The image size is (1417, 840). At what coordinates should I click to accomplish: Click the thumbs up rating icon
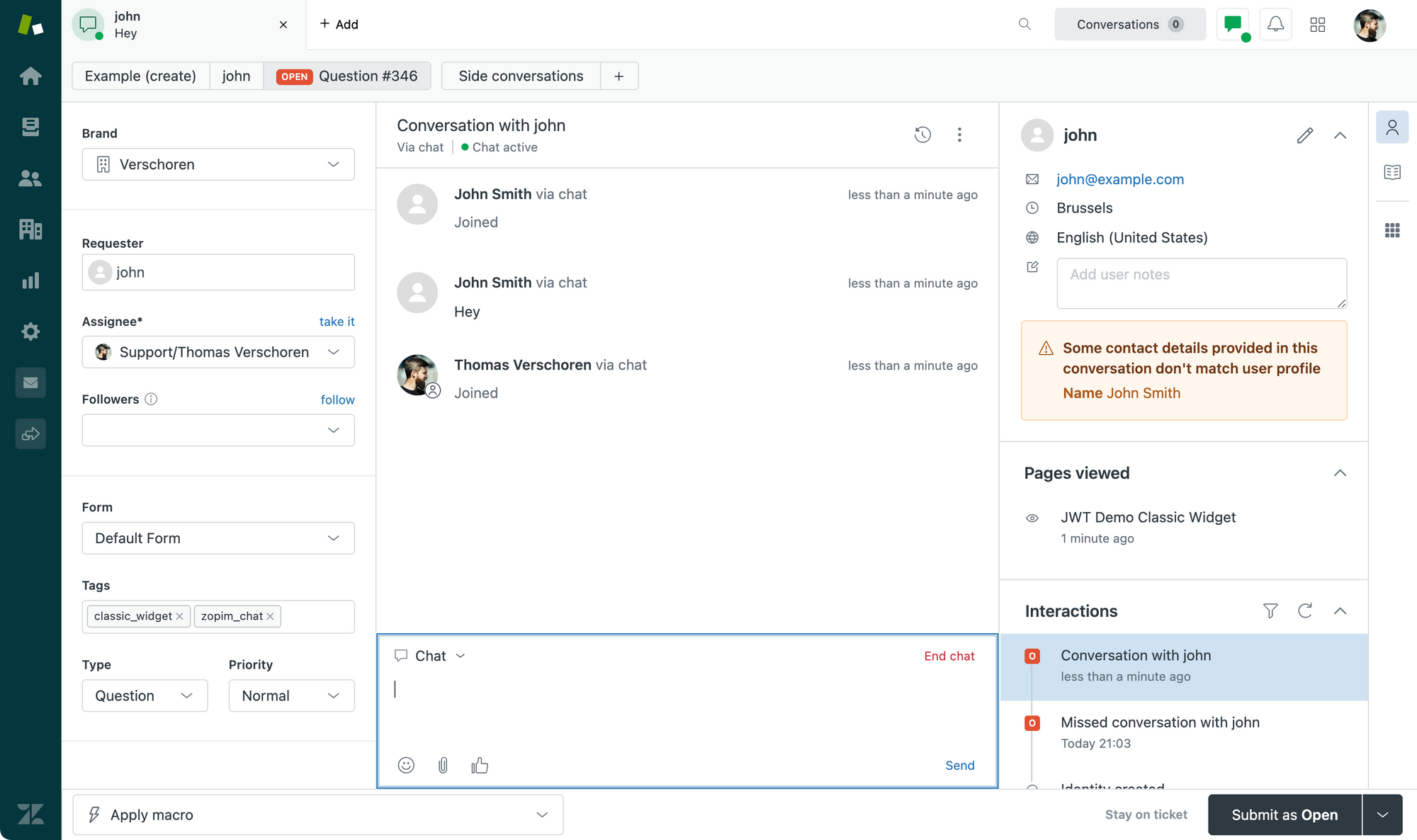pos(480,765)
